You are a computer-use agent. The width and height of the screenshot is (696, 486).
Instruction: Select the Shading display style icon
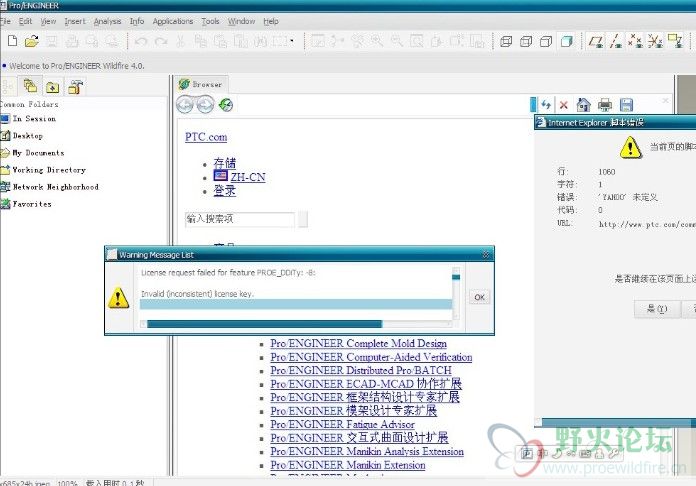pyautogui.click(x=566, y=42)
